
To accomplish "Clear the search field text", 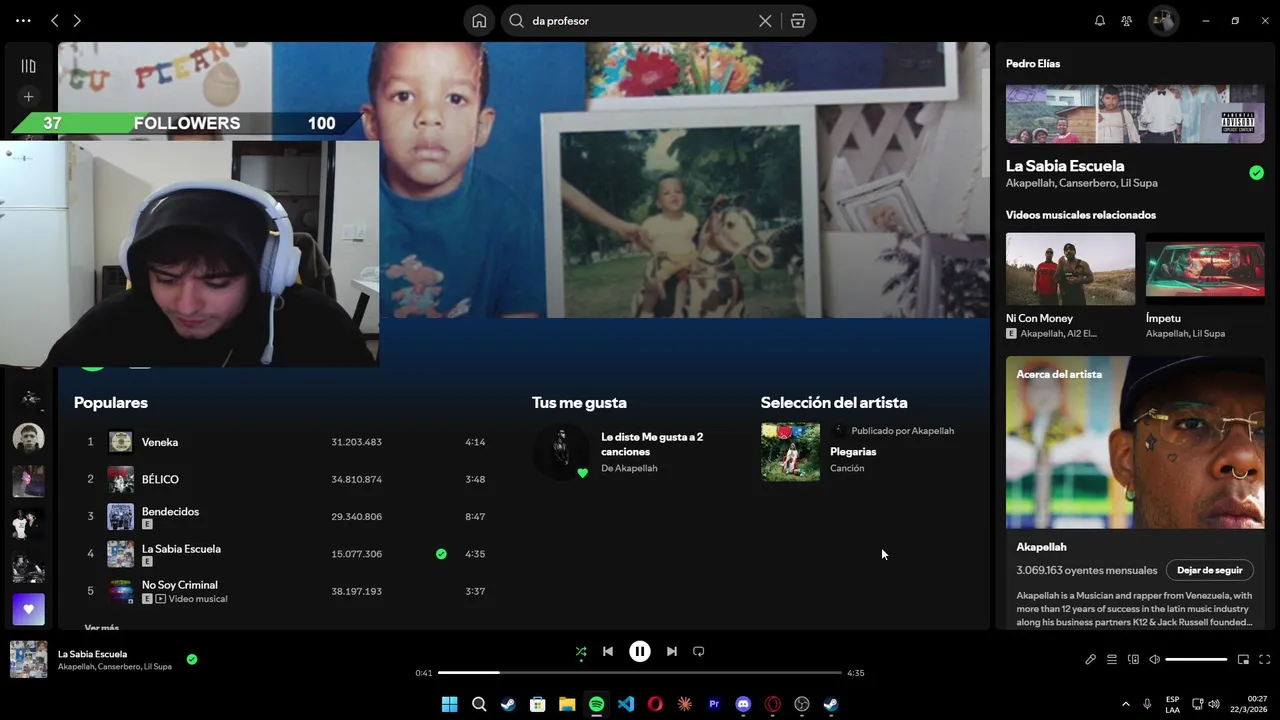I will pyautogui.click(x=765, y=21).
